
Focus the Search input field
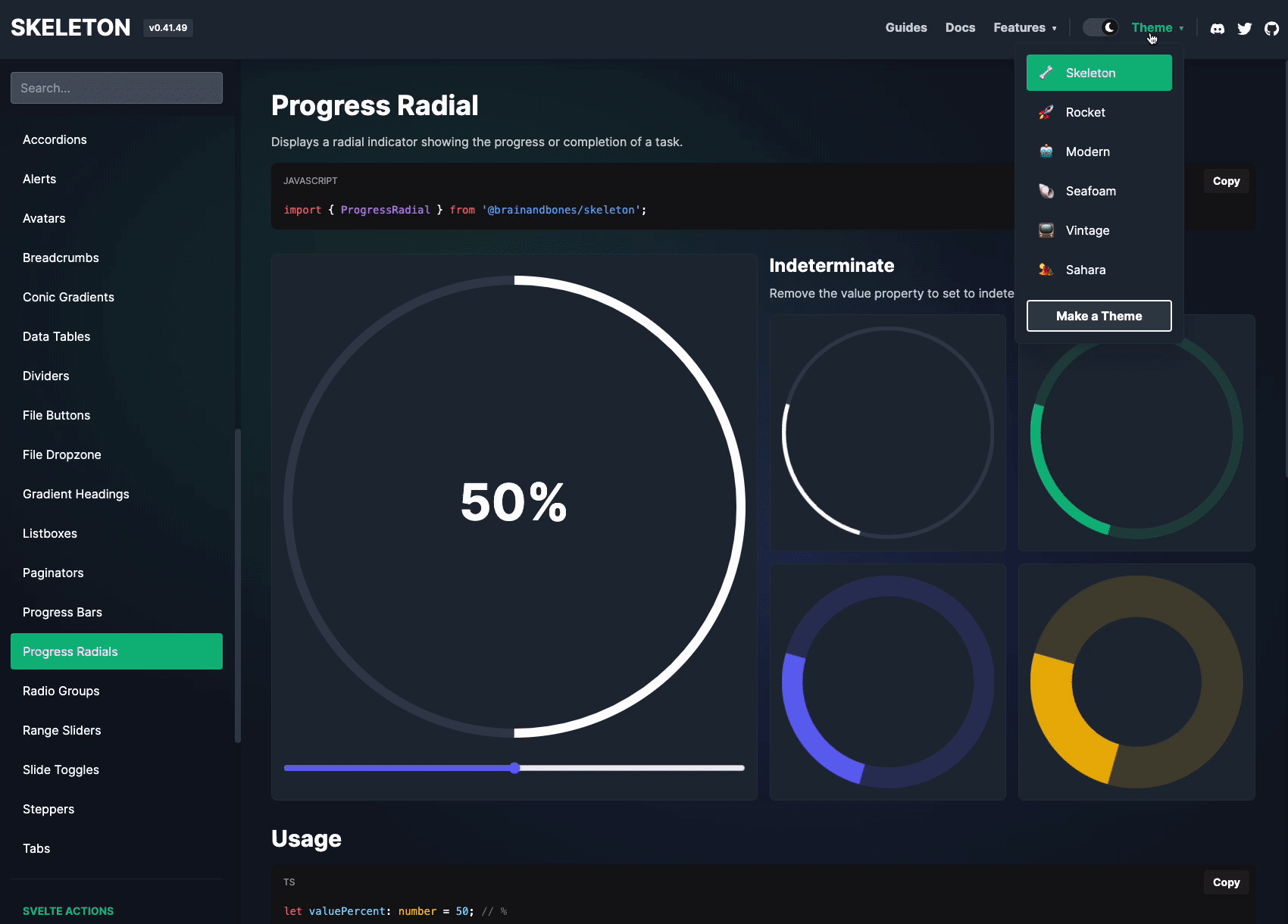pos(117,88)
